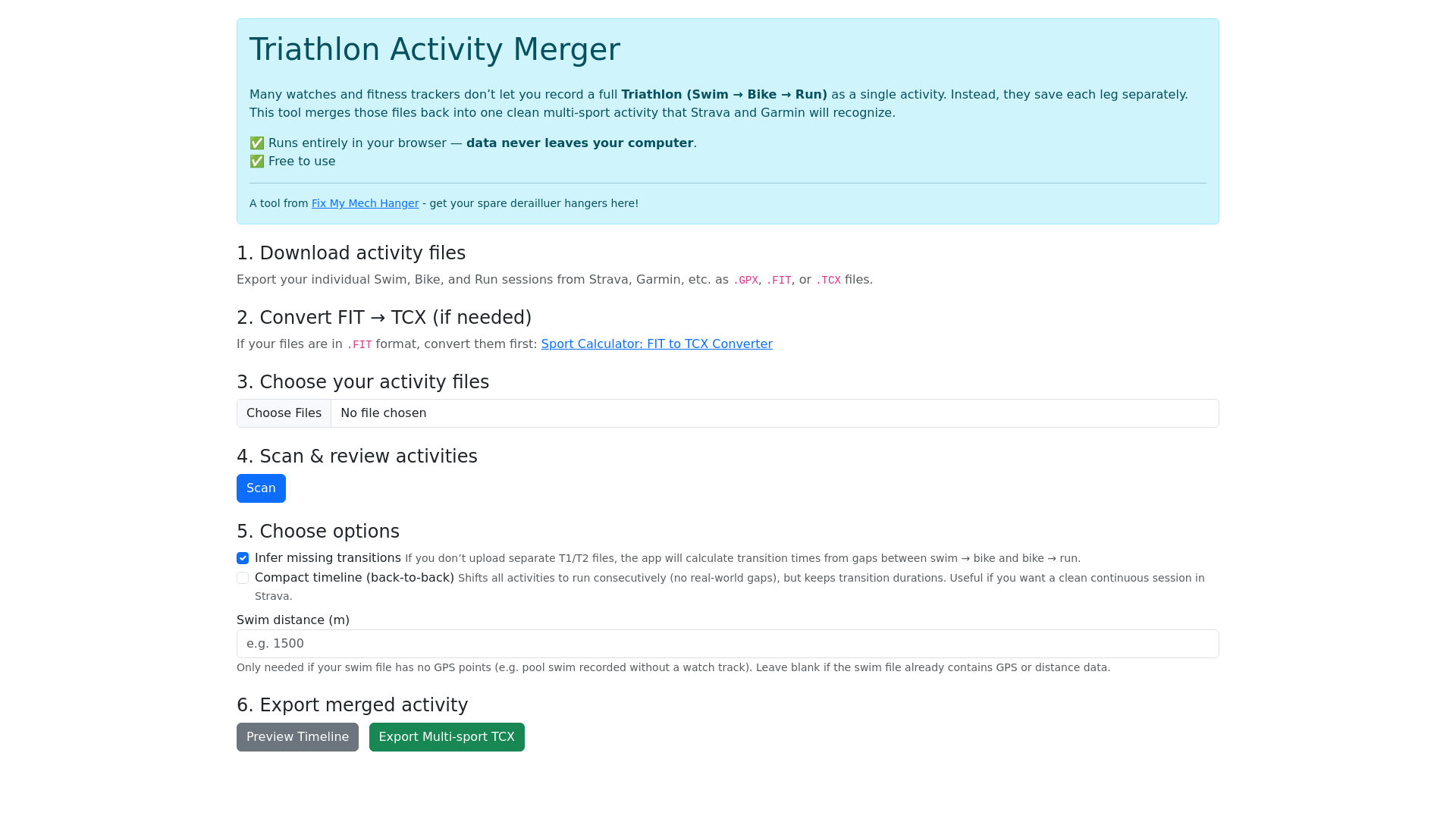
Task: Click the '4. Scan & review activities' heading
Action: pos(357,457)
